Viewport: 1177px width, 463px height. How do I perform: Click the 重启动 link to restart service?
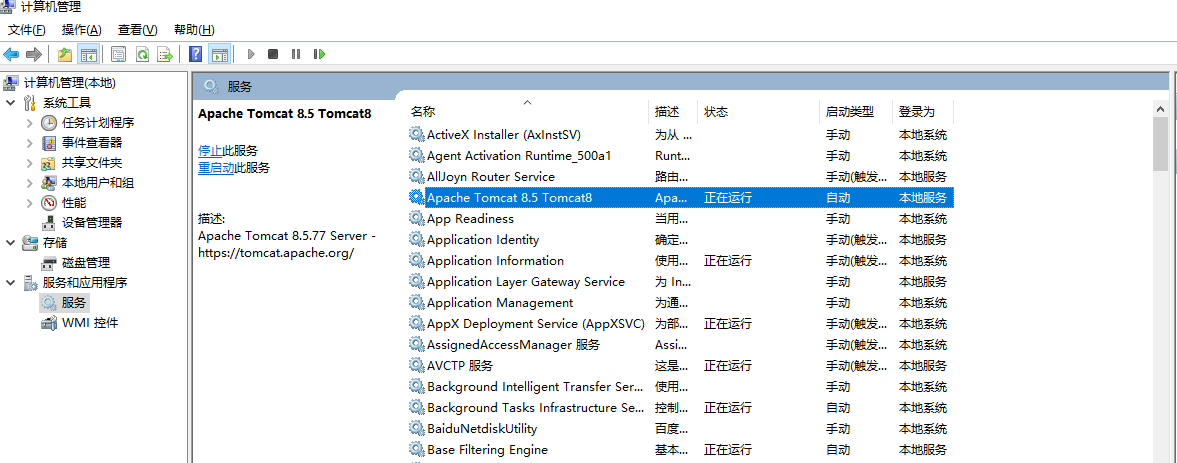pos(216,167)
